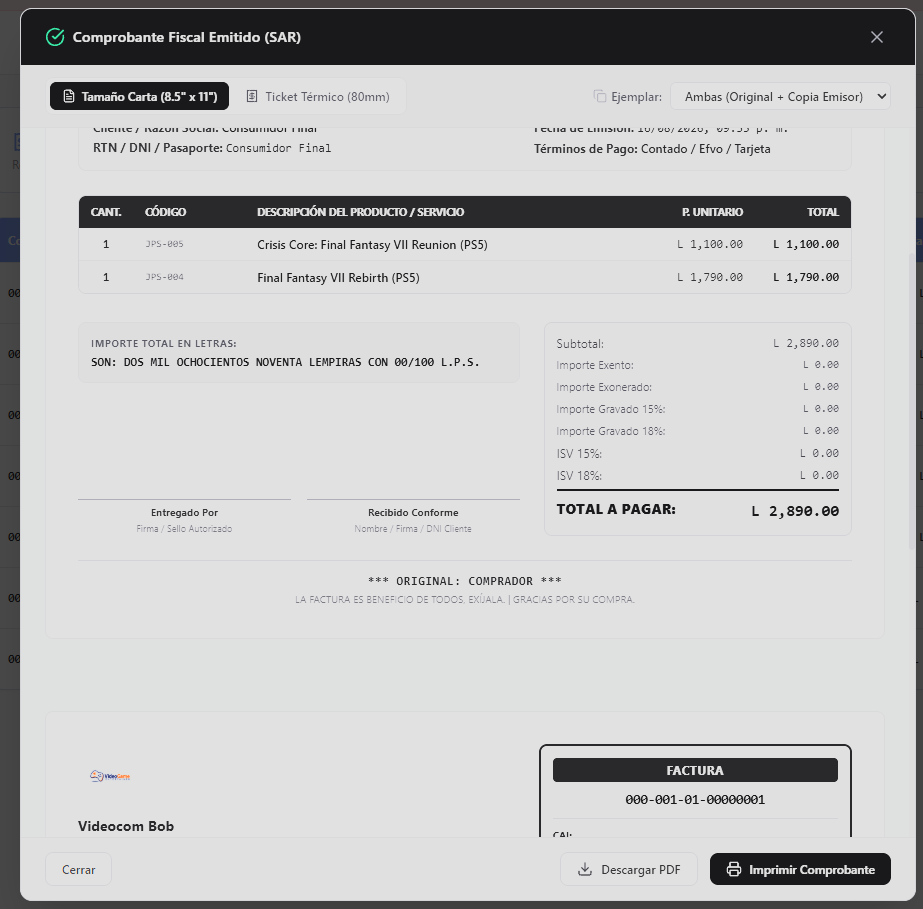Click 'Recibido Conforme' signature label

click(x=413, y=512)
